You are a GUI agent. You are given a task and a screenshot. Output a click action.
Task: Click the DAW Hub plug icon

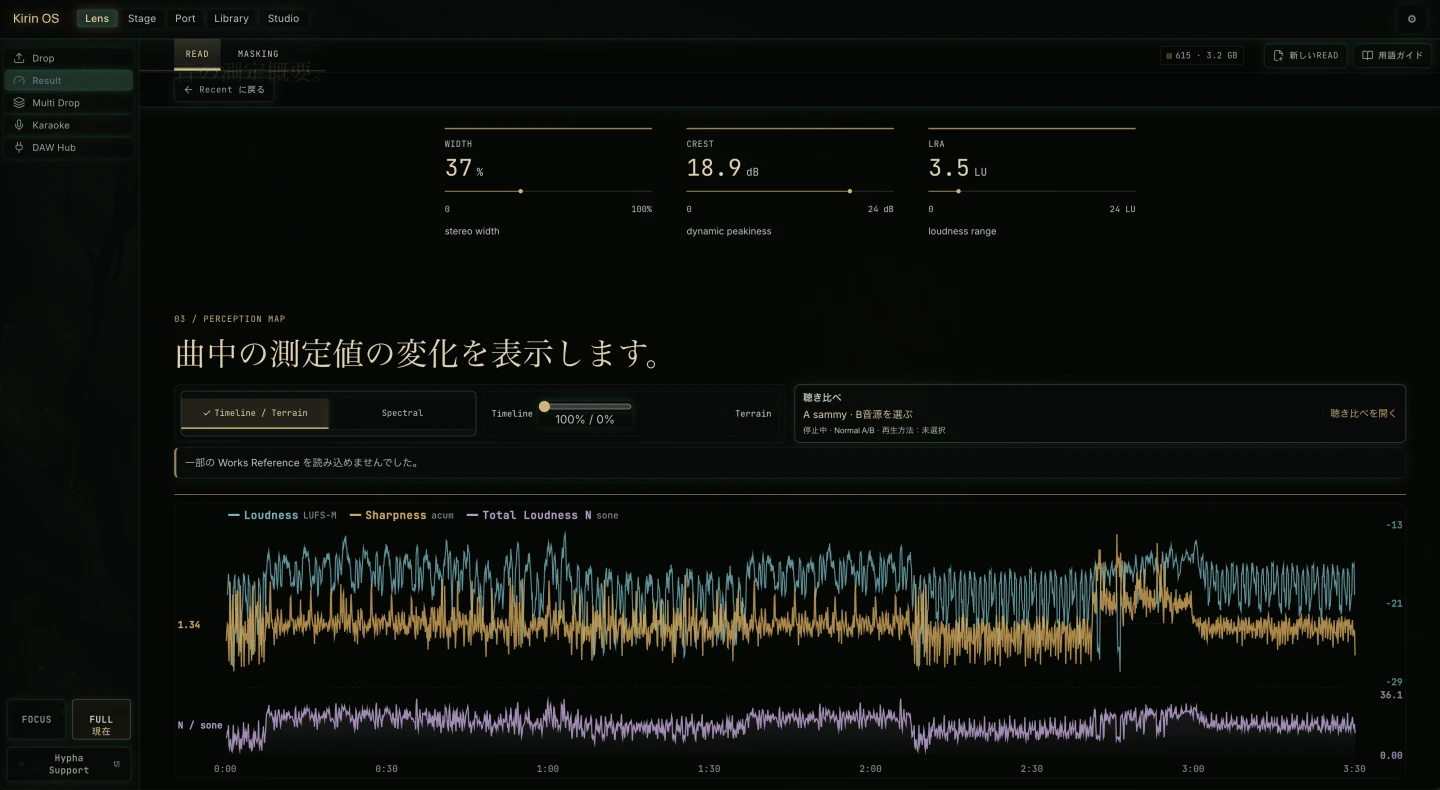(19, 147)
